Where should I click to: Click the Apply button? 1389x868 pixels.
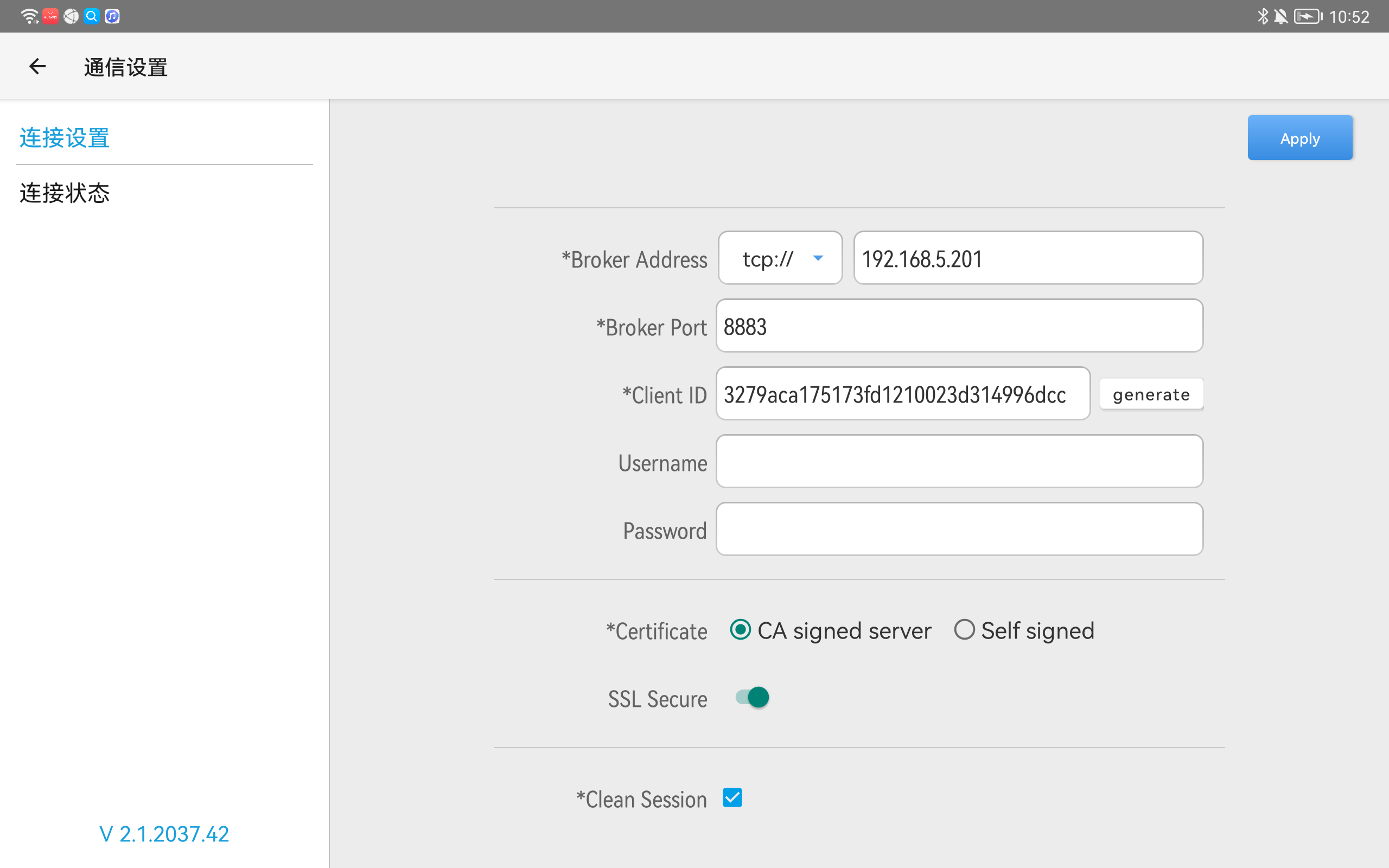point(1300,138)
